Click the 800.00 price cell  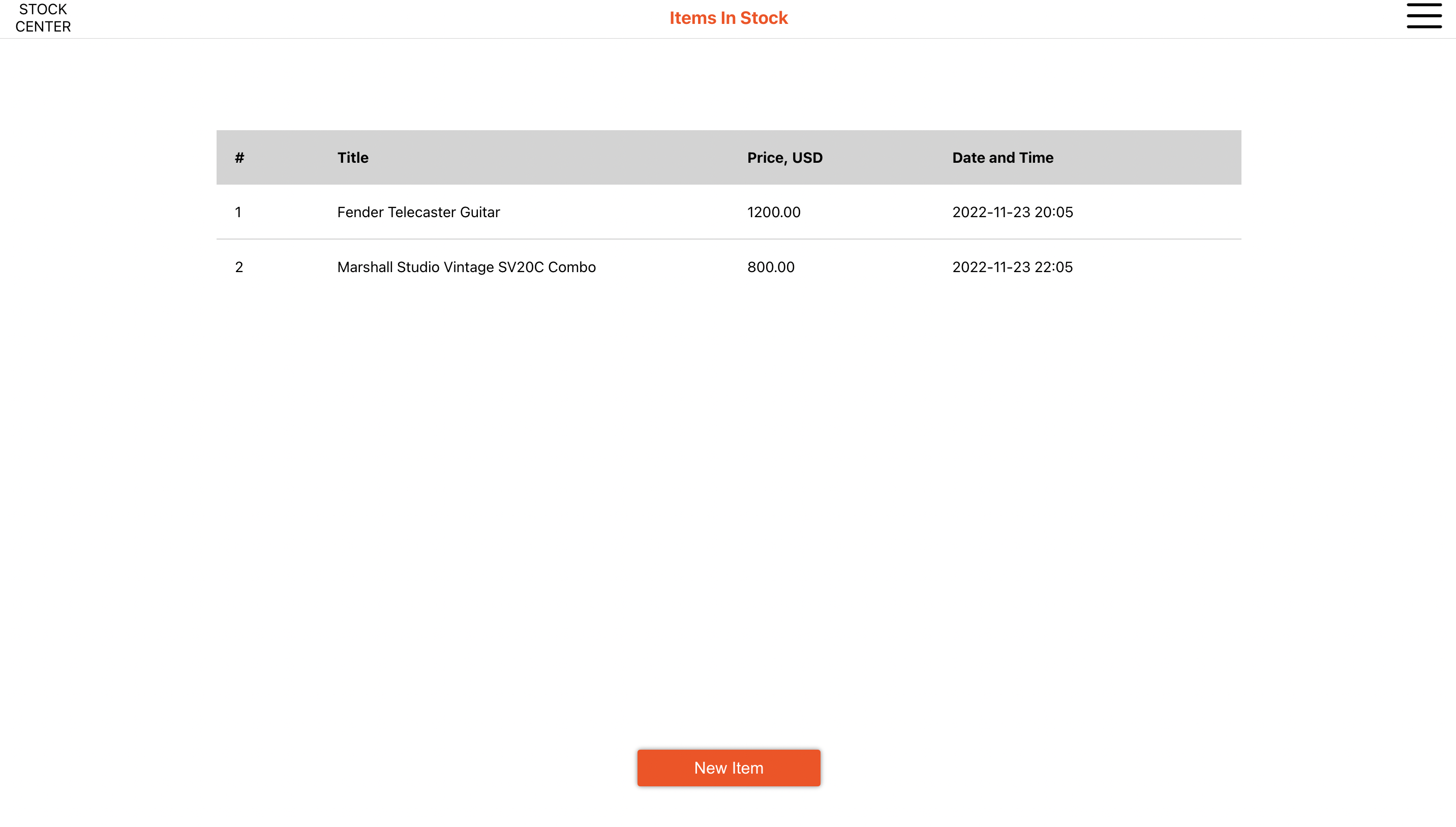(770, 267)
